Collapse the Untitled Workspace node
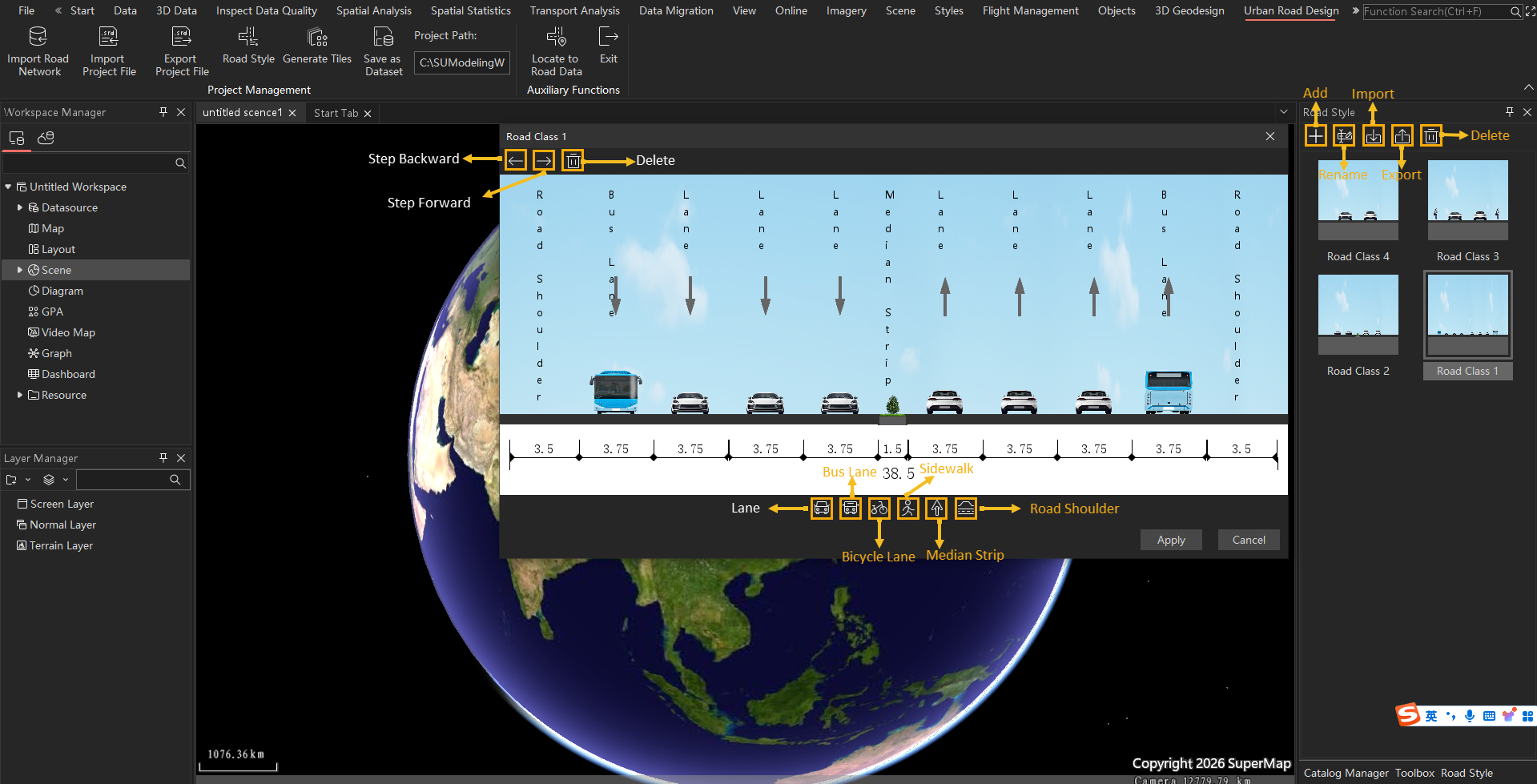The image size is (1537, 784). click(9, 187)
